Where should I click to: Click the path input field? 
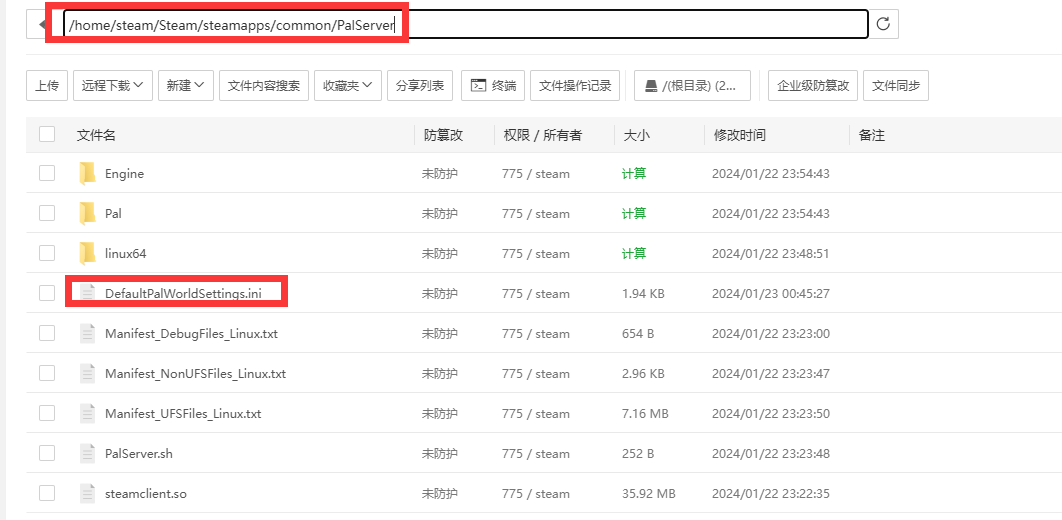coord(465,24)
